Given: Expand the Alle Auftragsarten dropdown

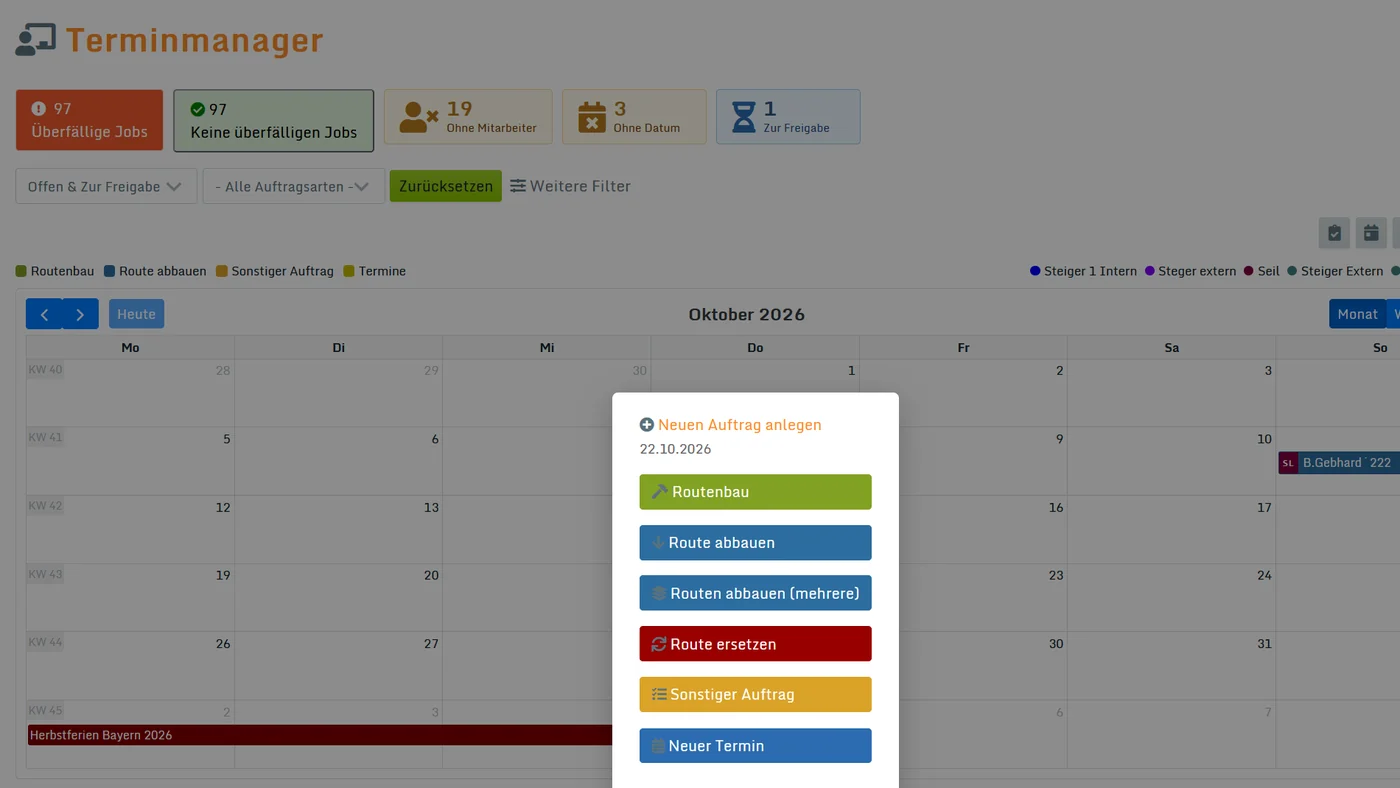Looking at the screenshot, I should tap(294, 186).
